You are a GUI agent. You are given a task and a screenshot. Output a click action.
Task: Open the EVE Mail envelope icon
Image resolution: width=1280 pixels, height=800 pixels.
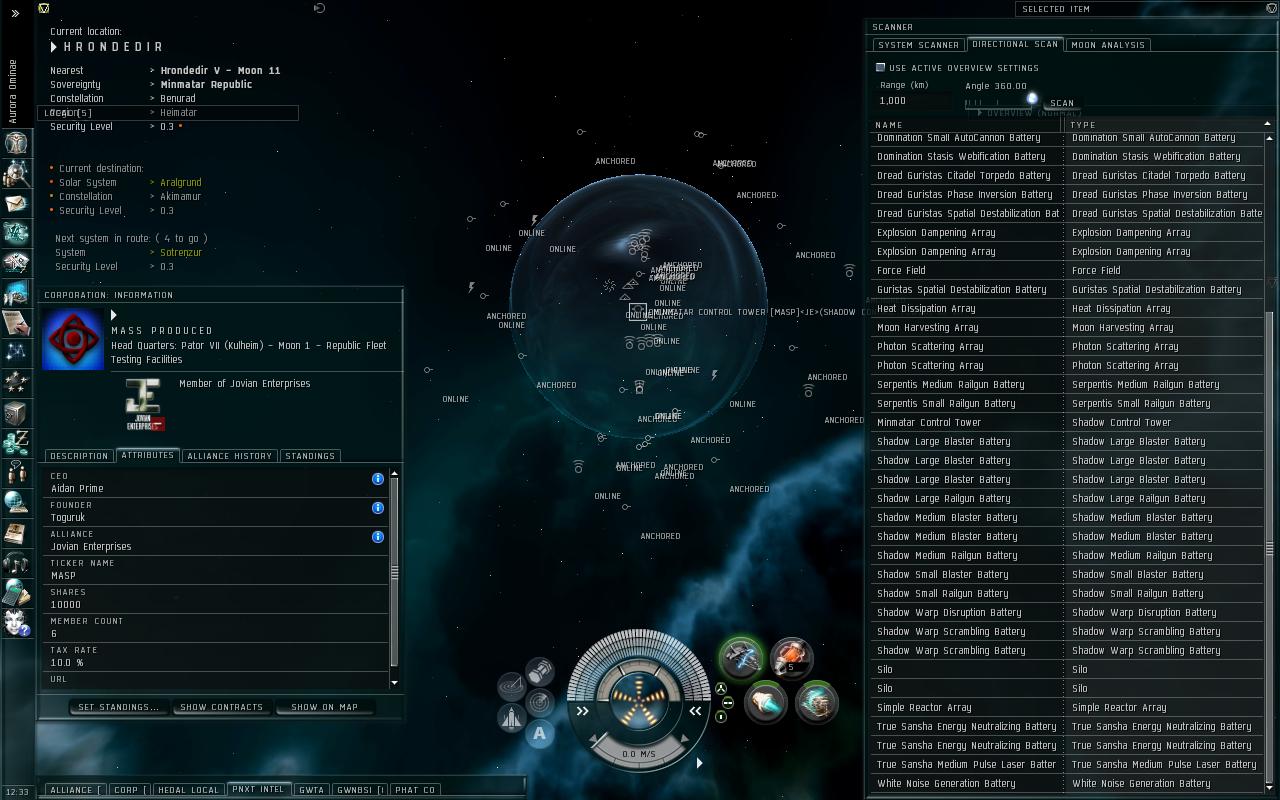[x=16, y=203]
